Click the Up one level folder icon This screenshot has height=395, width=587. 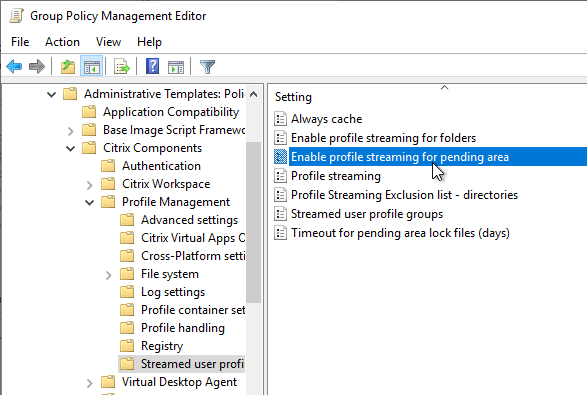(x=68, y=67)
